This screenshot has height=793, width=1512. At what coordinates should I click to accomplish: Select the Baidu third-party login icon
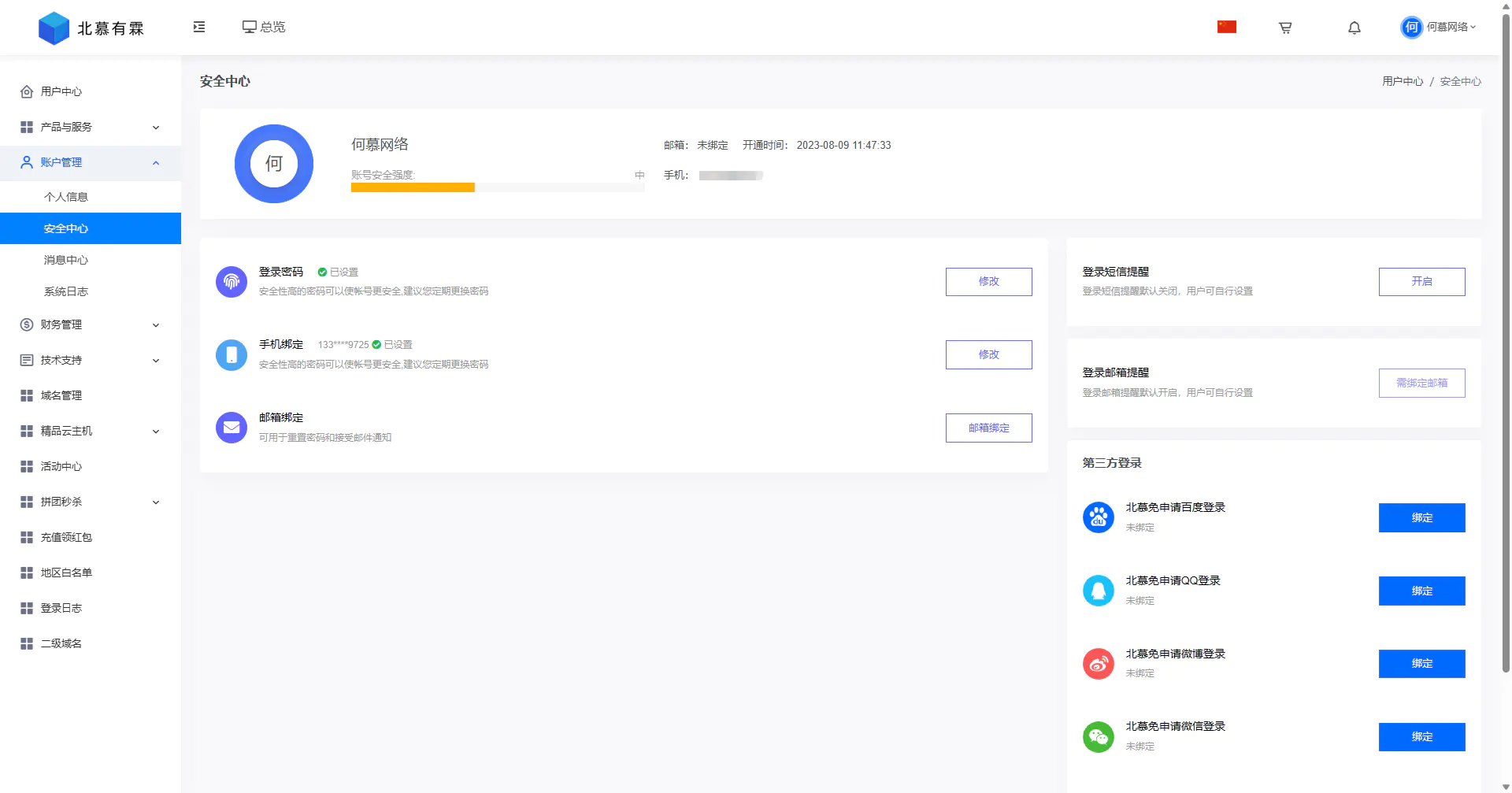(x=1098, y=517)
